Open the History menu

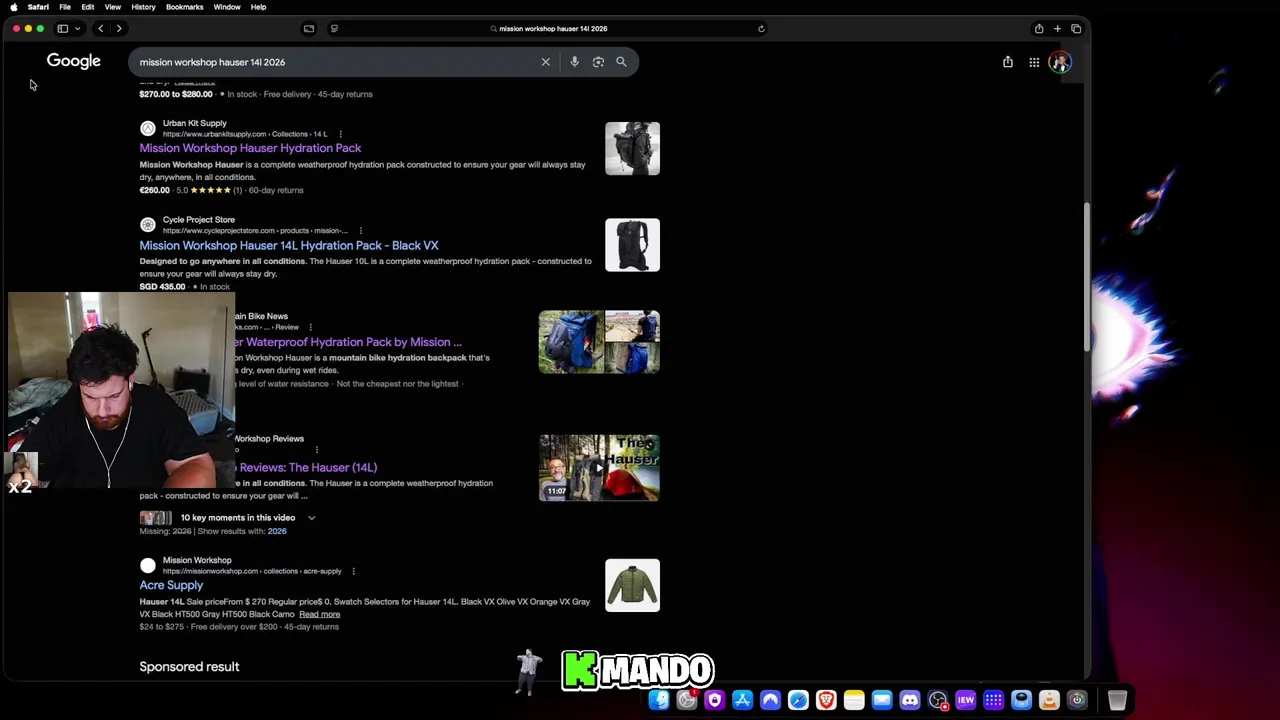[143, 7]
